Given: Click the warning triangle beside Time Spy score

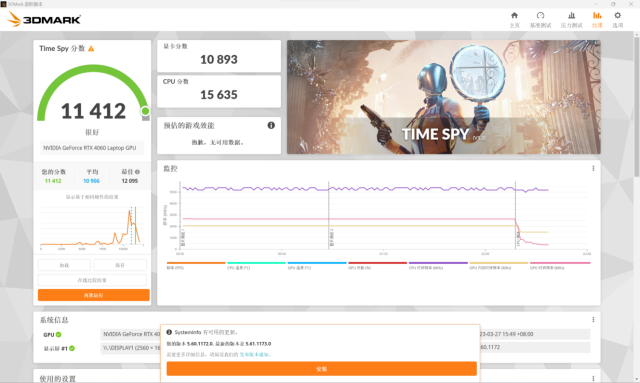Looking at the screenshot, I should 91,49.
